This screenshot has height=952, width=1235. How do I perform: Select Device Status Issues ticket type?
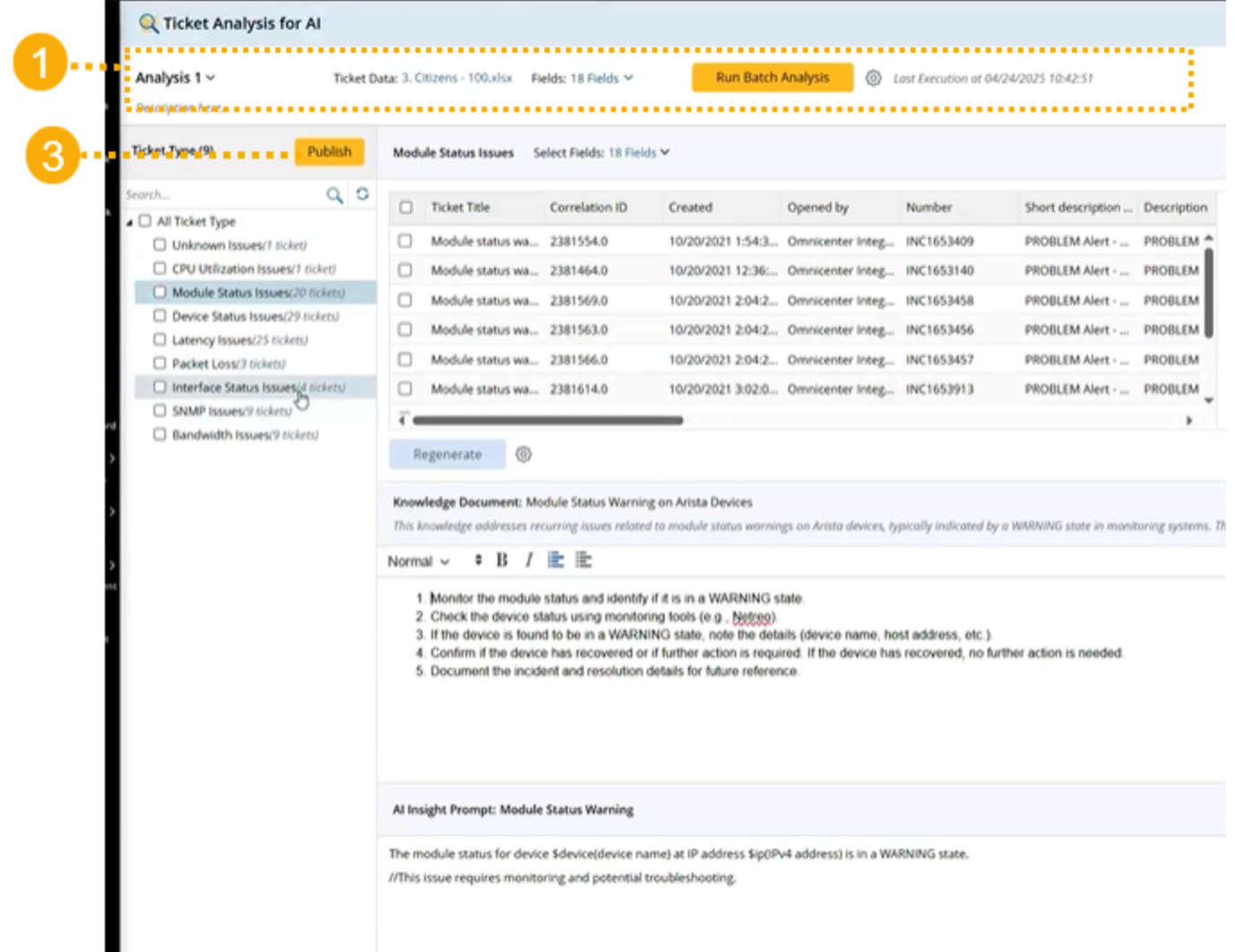click(x=255, y=316)
